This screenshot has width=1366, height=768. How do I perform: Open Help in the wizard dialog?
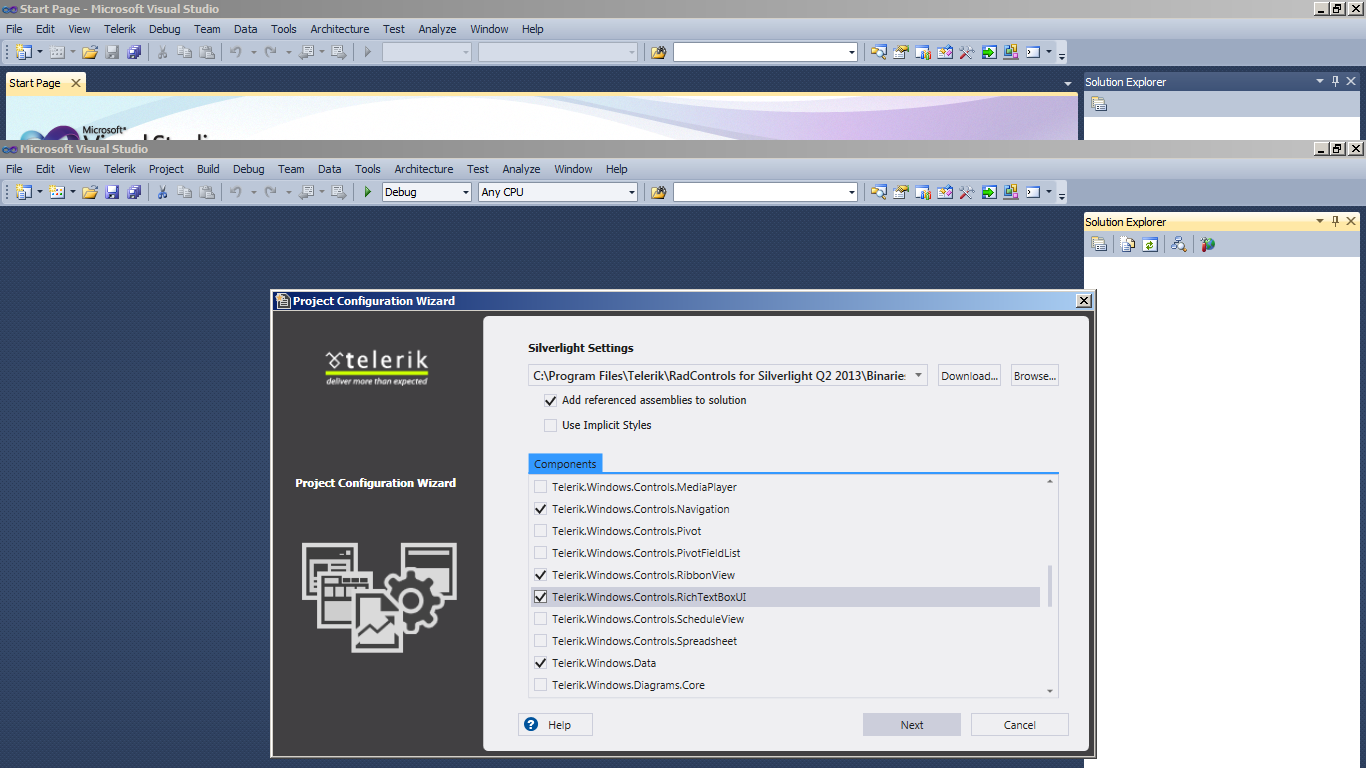click(x=555, y=725)
